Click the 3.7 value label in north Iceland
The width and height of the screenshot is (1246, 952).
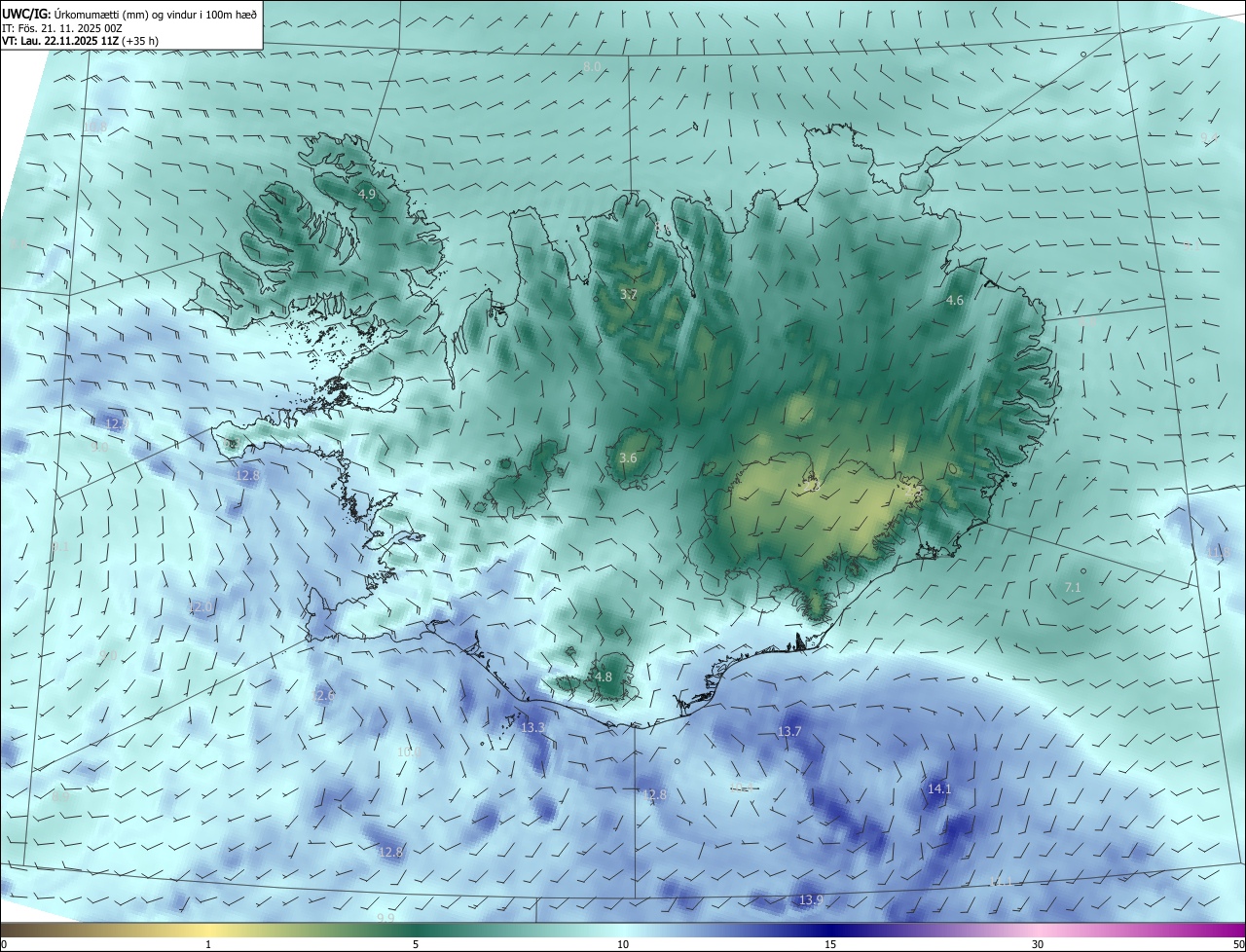[x=629, y=294]
